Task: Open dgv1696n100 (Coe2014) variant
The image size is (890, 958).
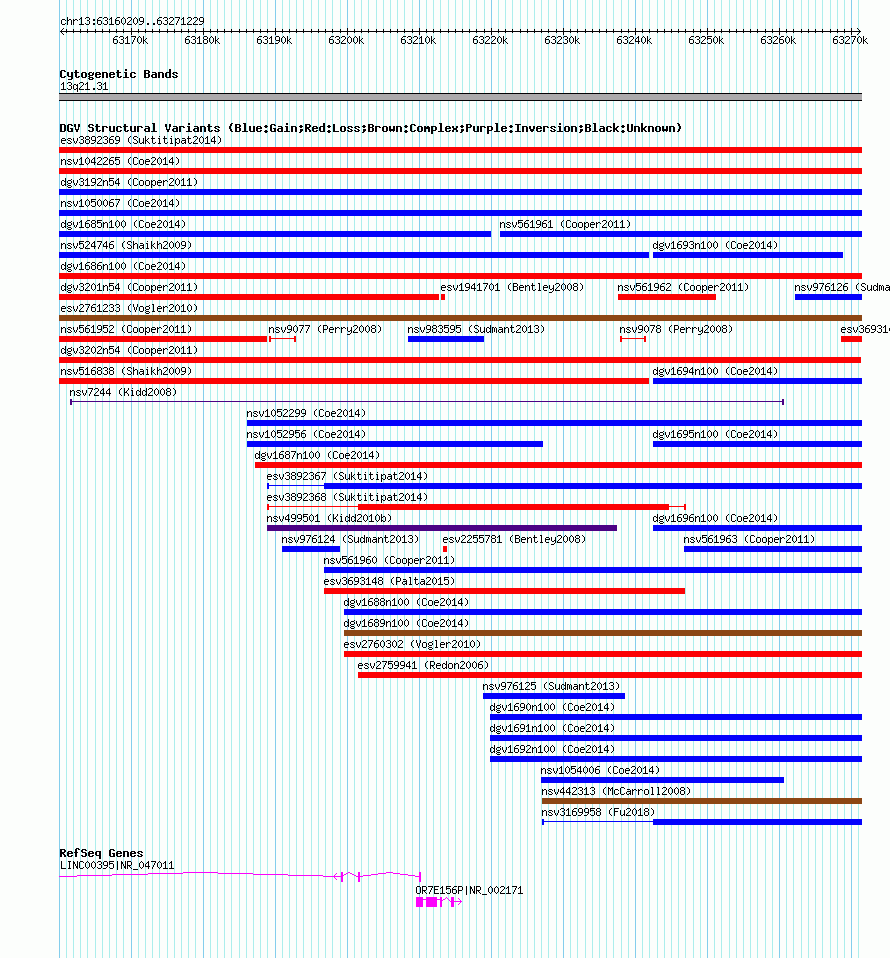Action: click(715, 518)
